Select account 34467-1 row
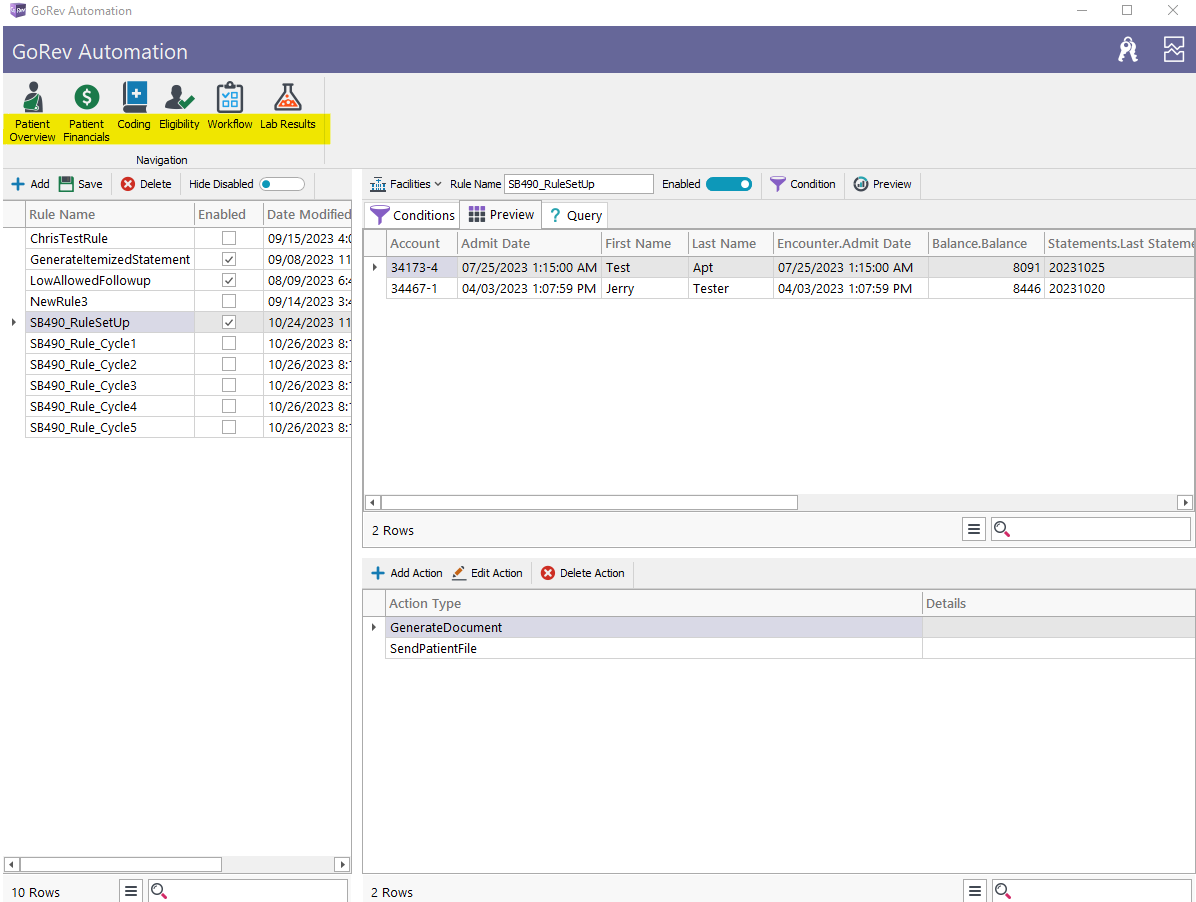Viewport: 1196px width, 902px height. pos(790,288)
